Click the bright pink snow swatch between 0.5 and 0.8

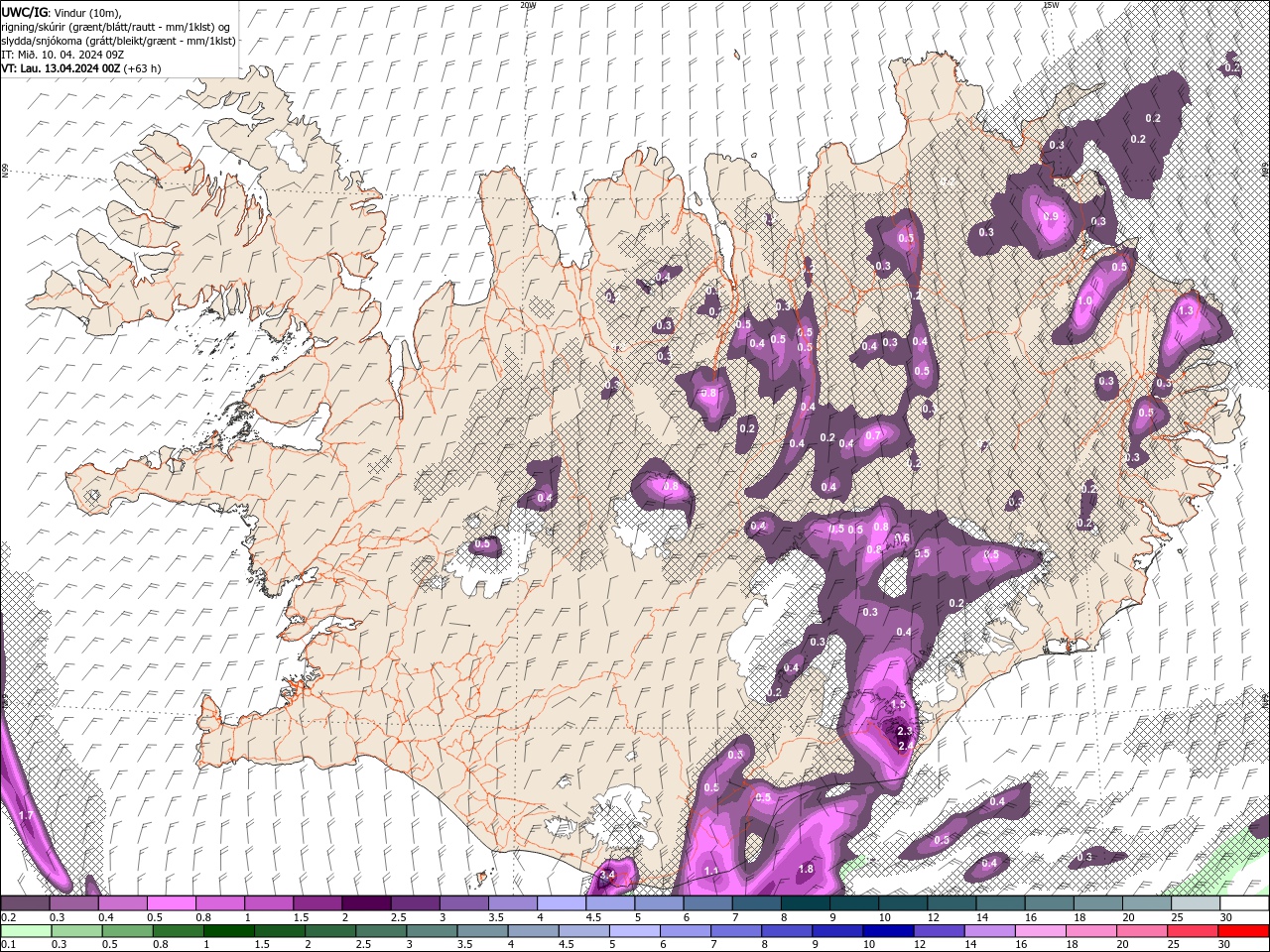point(171,903)
